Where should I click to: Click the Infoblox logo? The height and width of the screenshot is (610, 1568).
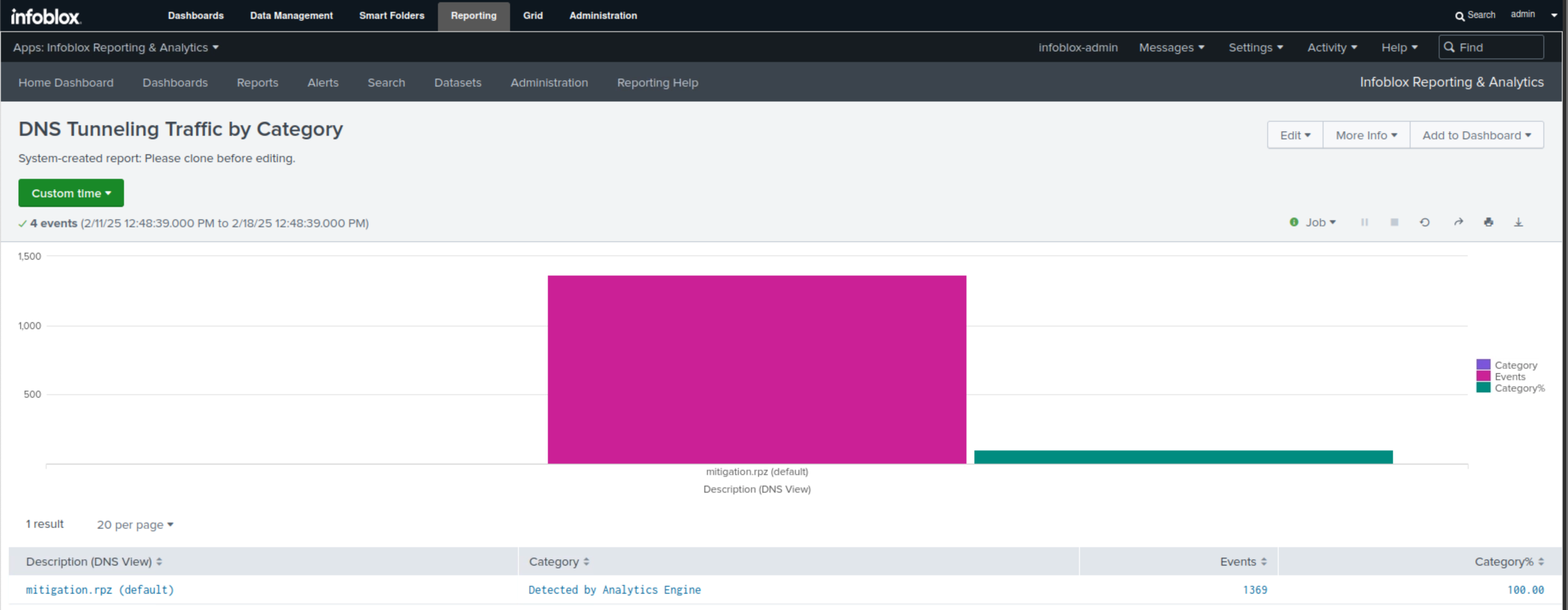[45, 16]
